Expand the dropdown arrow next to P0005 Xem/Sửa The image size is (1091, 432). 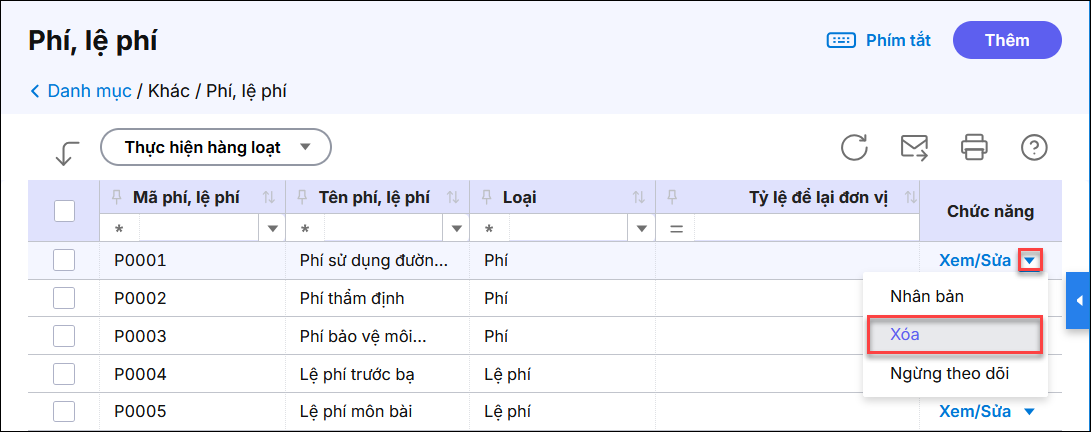pyautogui.click(x=1029, y=412)
